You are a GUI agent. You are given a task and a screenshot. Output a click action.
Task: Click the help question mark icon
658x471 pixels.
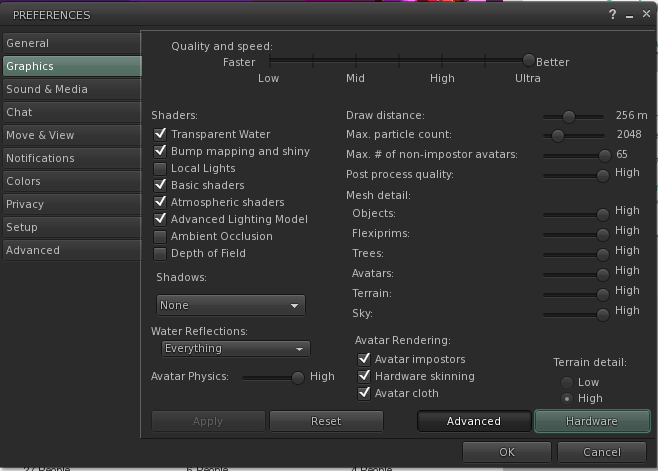pyautogui.click(x=612, y=15)
